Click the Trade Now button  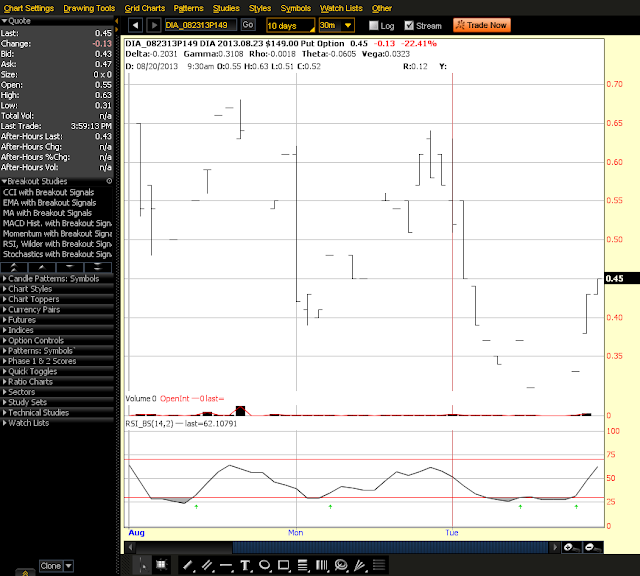pyautogui.click(x=482, y=25)
